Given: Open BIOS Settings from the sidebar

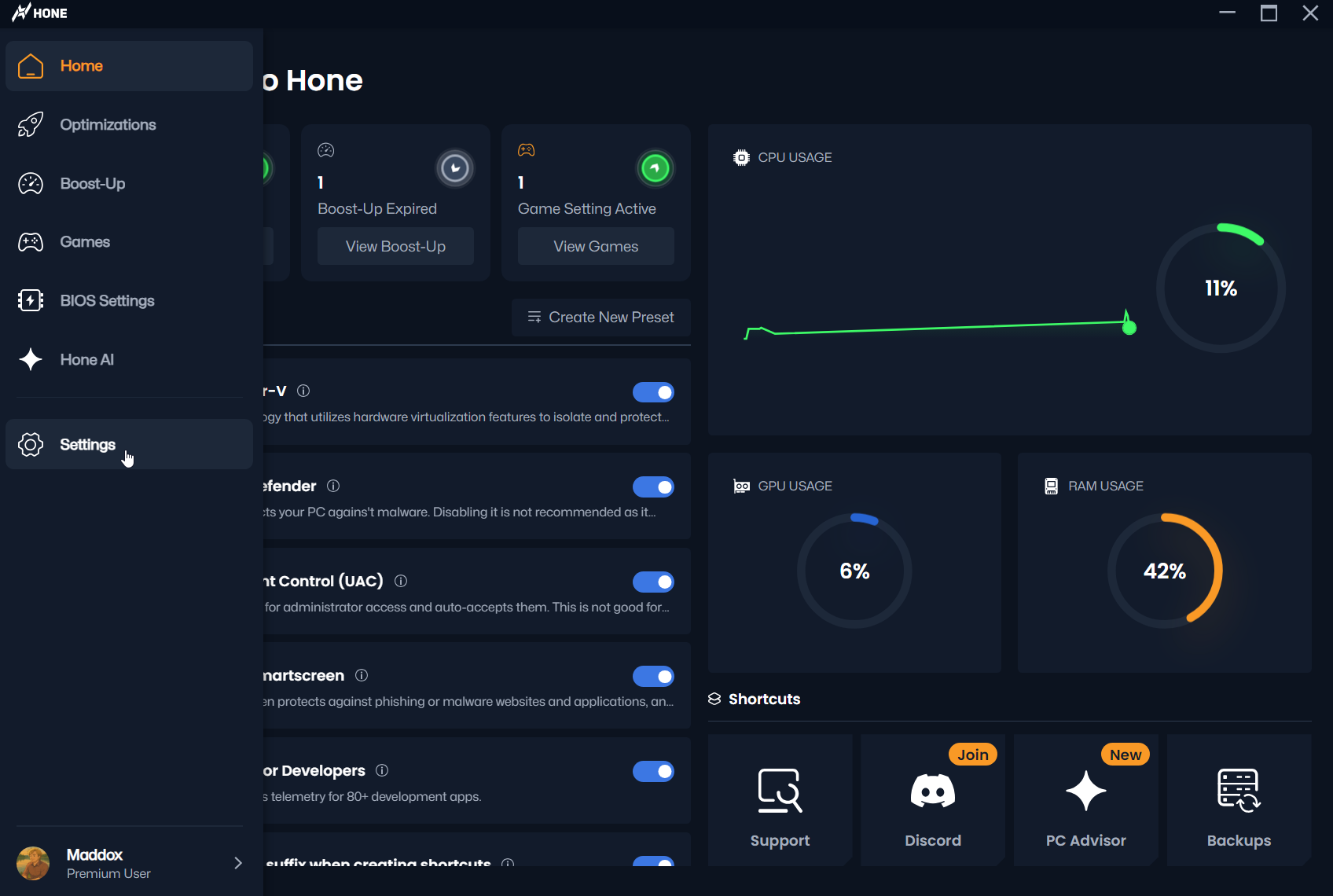Looking at the screenshot, I should [129, 301].
